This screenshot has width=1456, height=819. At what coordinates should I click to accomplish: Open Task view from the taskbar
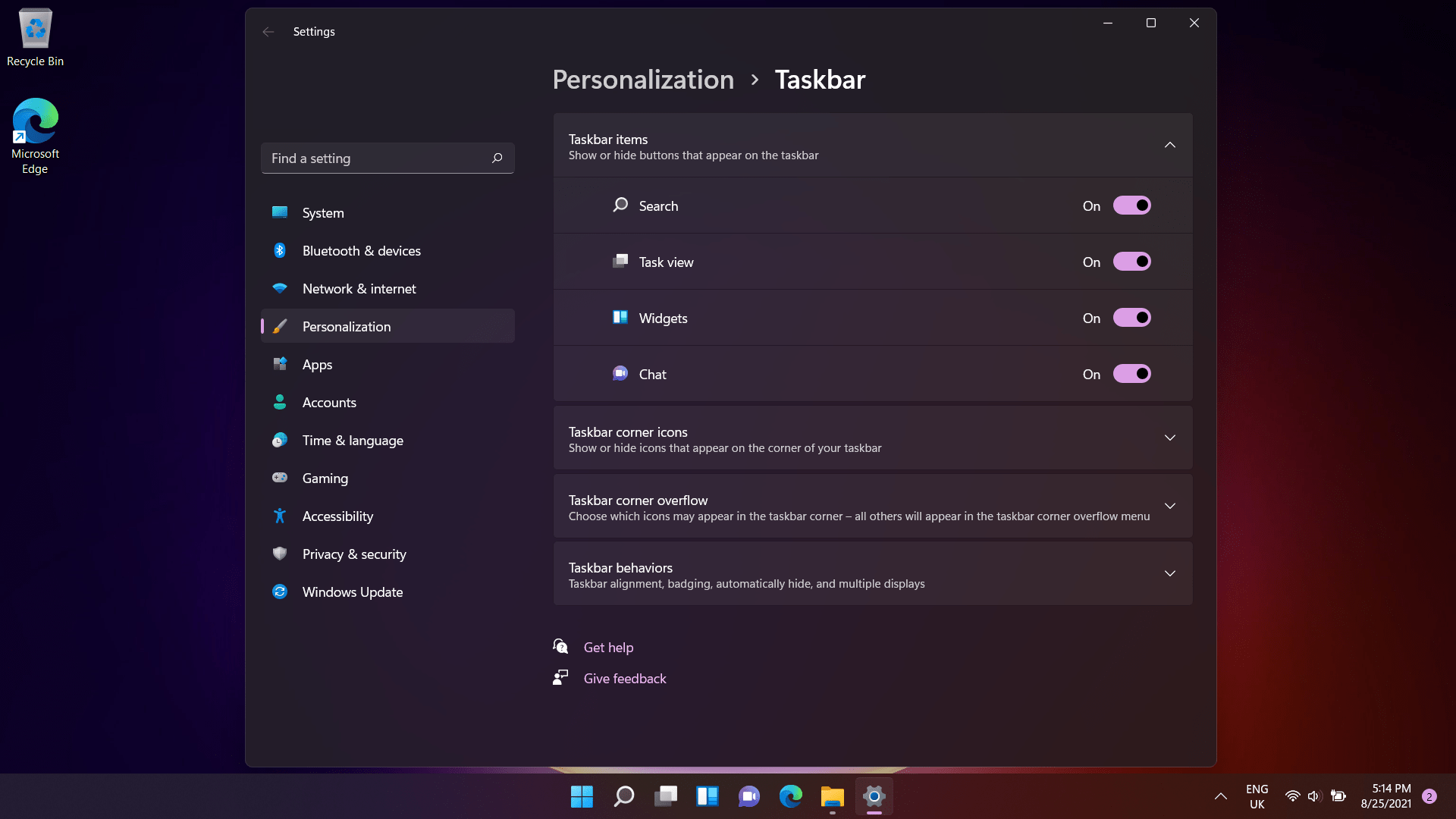[666, 796]
